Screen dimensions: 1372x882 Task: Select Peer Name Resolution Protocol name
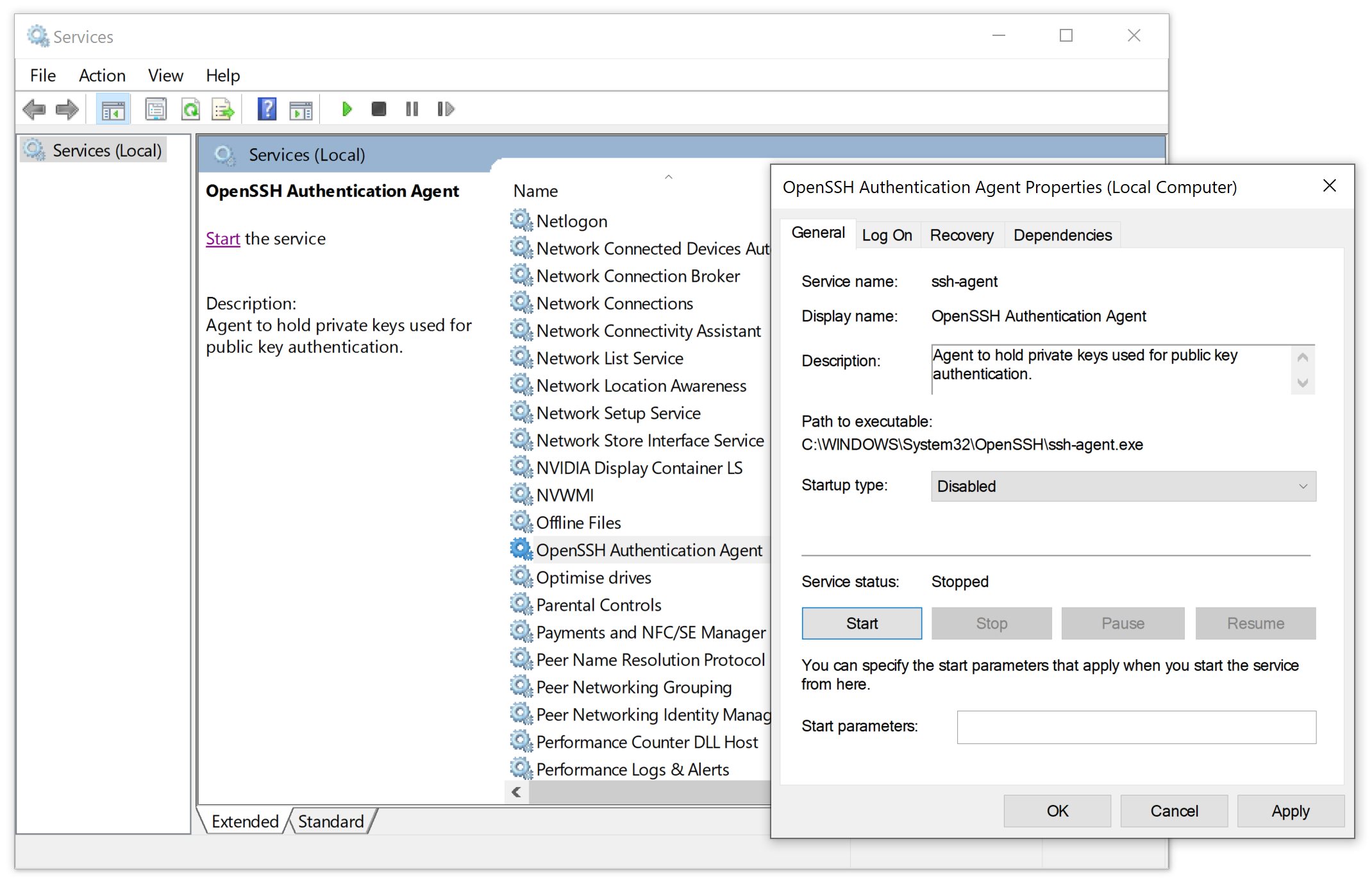[x=651, y=660]
